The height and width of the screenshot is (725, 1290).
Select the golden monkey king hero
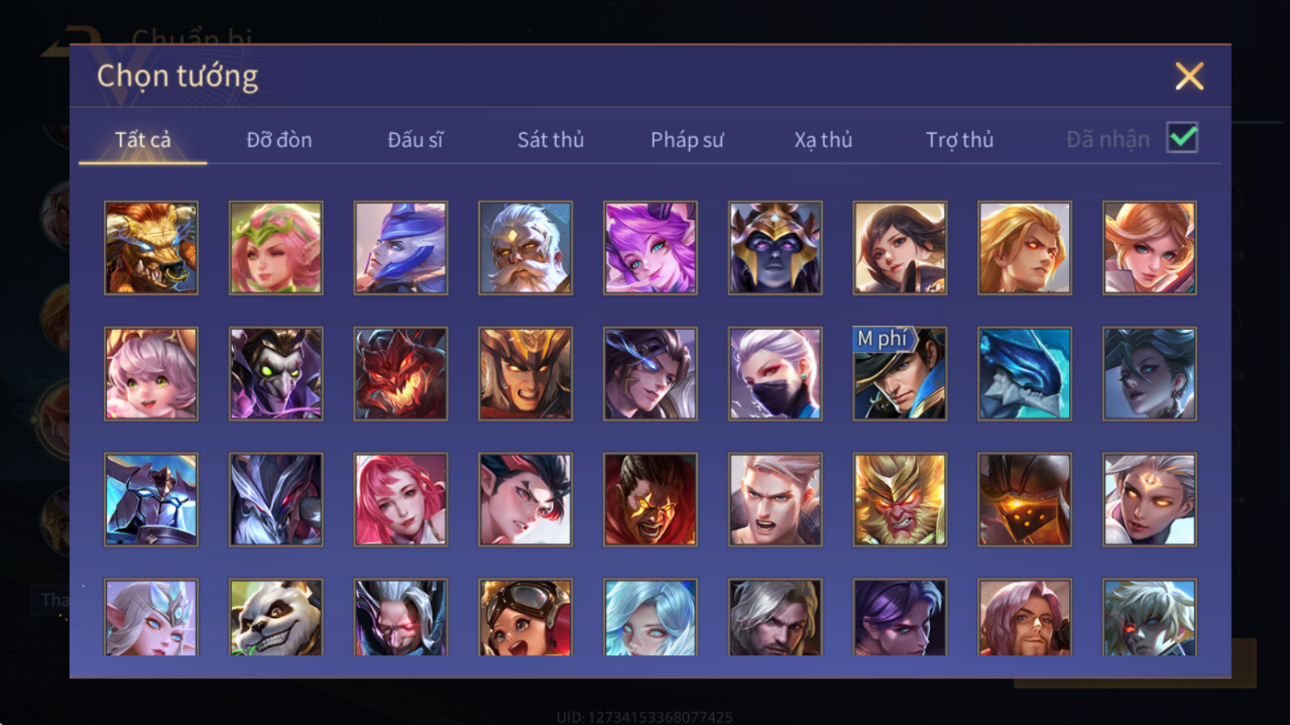pyautogui.click(x=899, y=500)
